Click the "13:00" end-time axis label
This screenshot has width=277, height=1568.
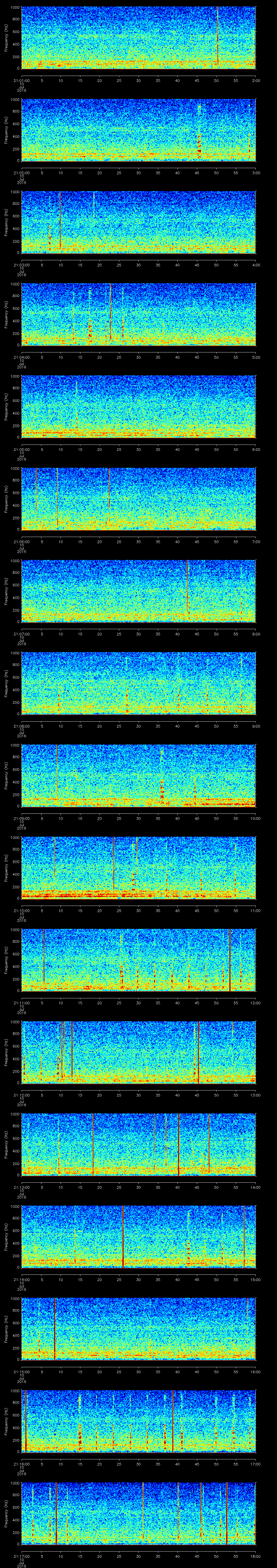[255, 1095]
